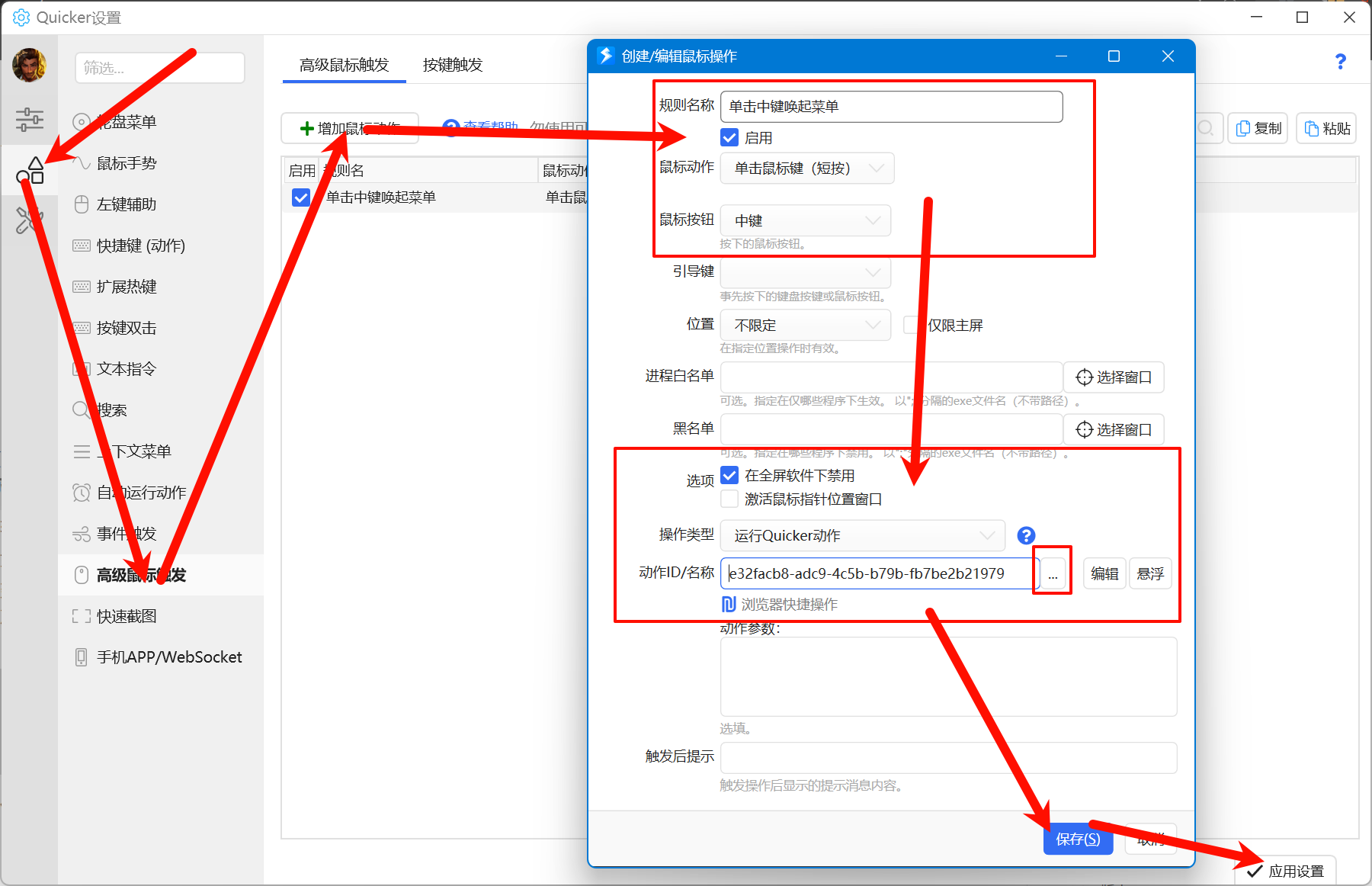The width and height of the screenshot is (1372, 886).
Task: Open 引导键 dropdown
Action: [x=806, y=272]
